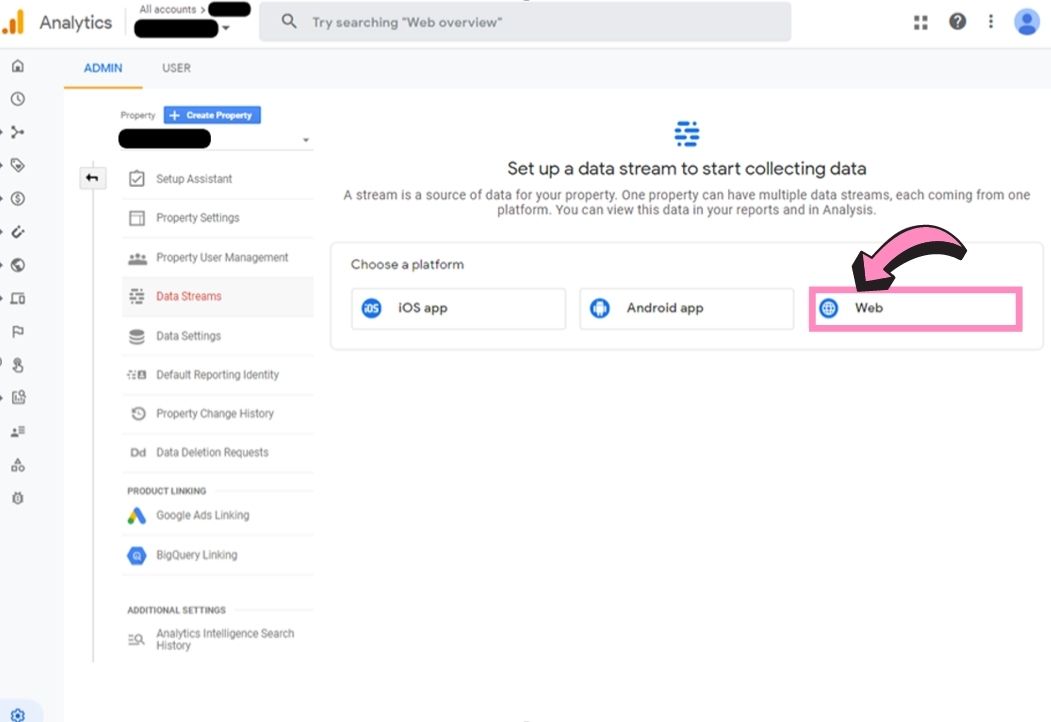Screen dimensions: 1051x722
Task: Expand the property selector dropdown arrow
Action: 306,140
